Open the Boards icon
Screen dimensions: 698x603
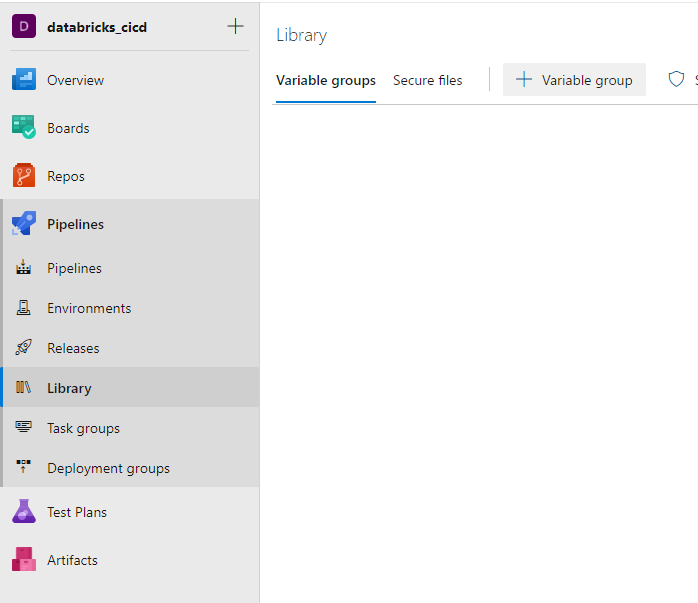point(24,128)
